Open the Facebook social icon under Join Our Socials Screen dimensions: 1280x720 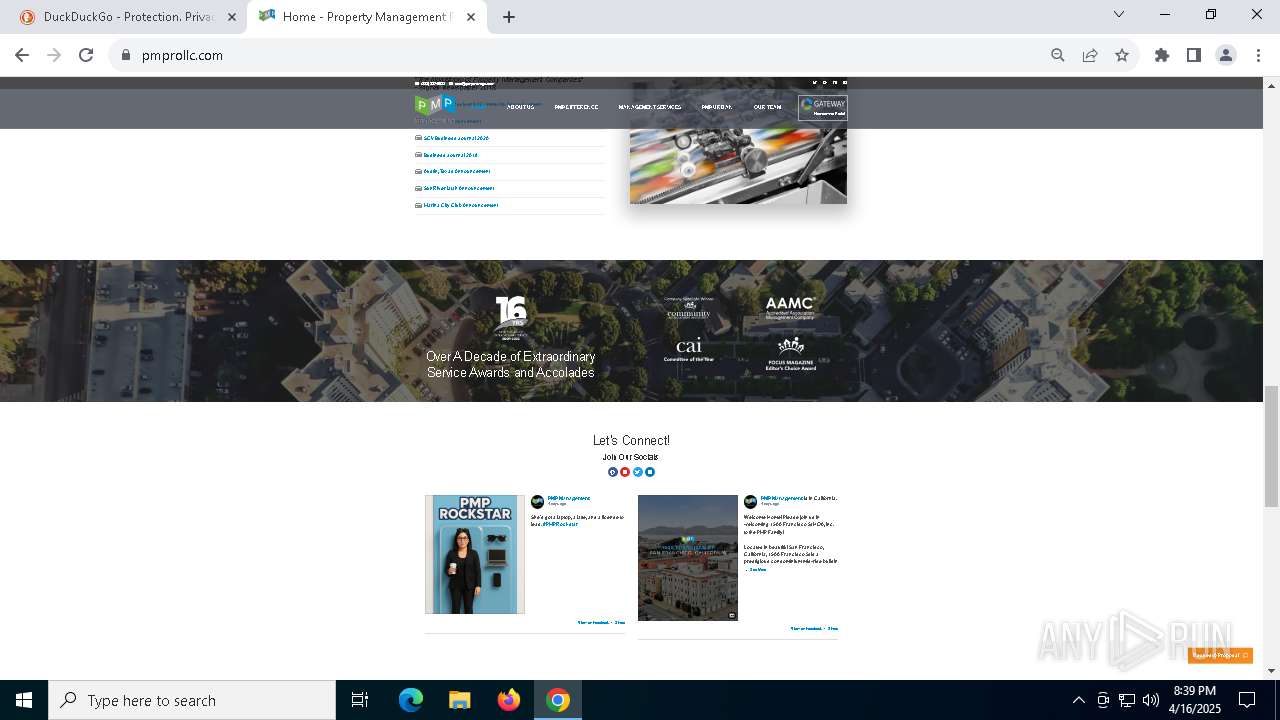[x=613, y=472]
